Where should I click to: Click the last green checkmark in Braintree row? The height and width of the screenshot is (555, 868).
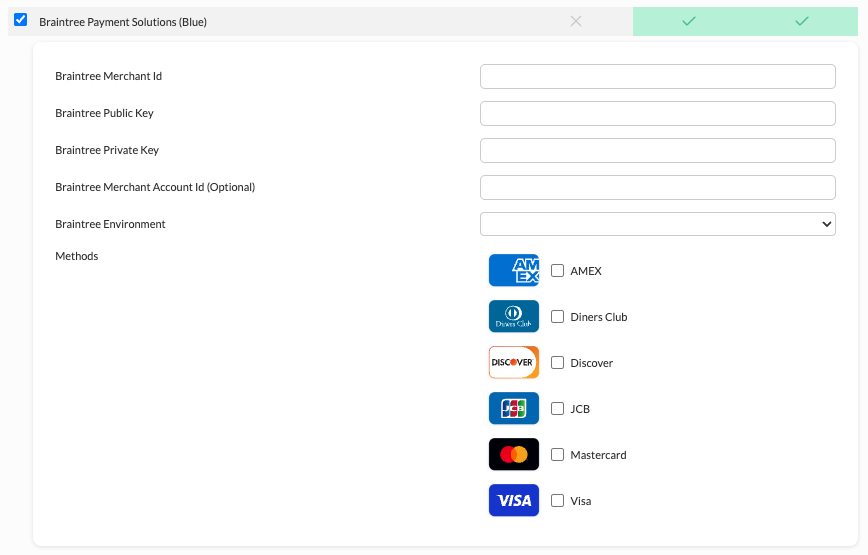click(802, 21)
